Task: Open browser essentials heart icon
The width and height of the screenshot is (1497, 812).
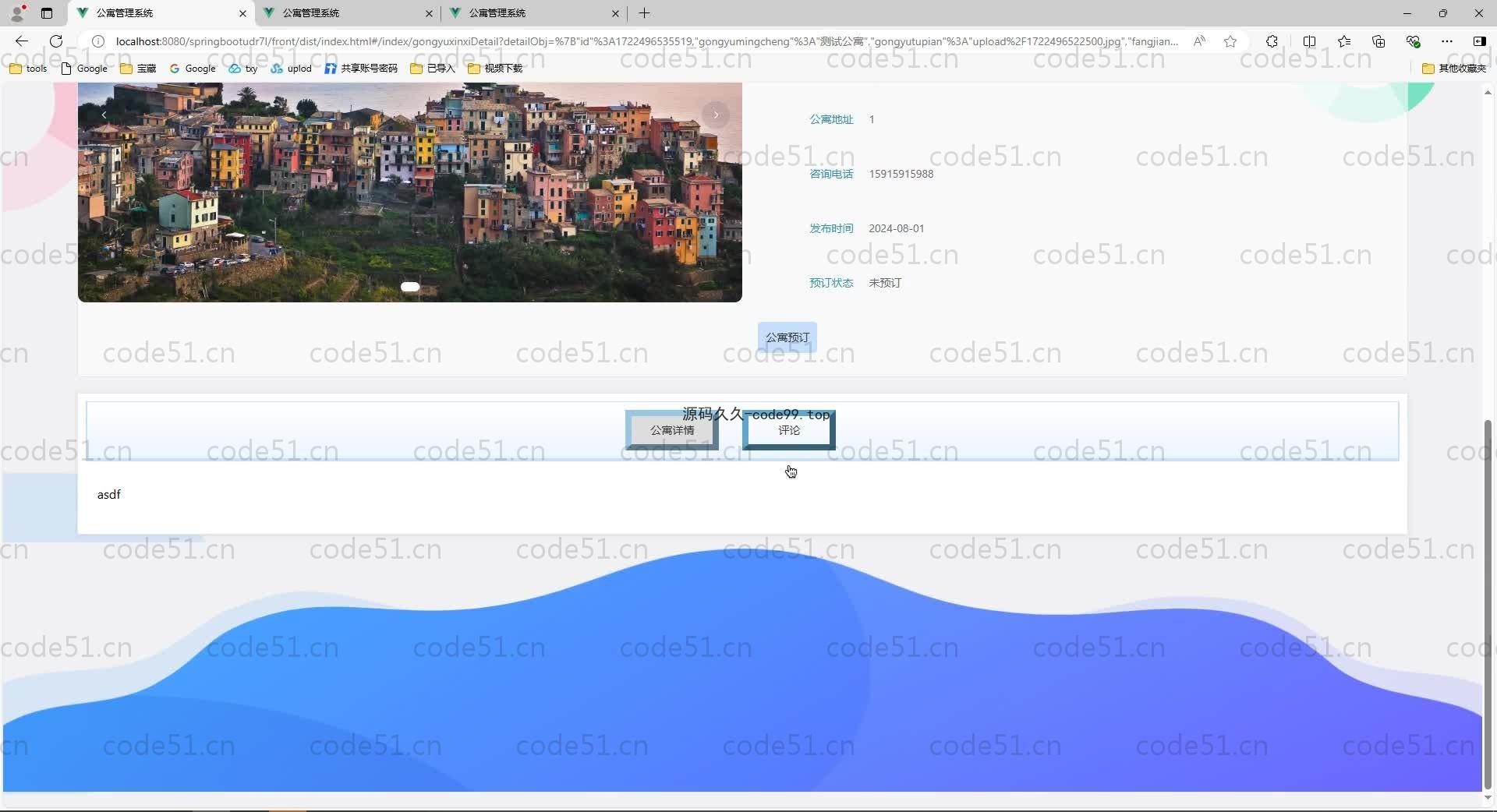Action: coord(1413,41)
